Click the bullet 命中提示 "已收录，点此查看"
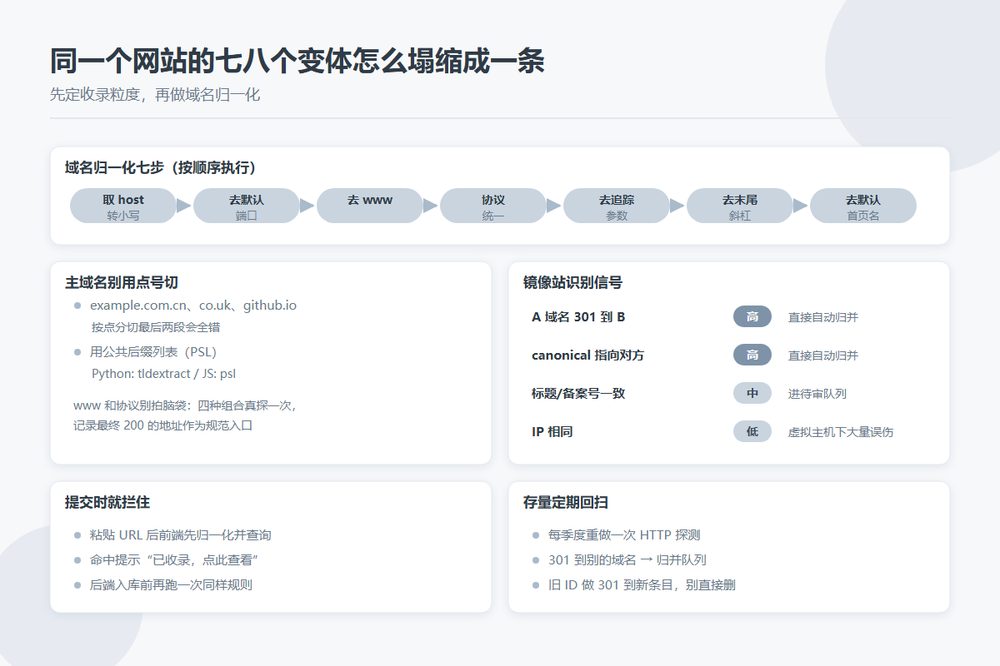Viewport: 1000px width, 666px height. [174, 560]
